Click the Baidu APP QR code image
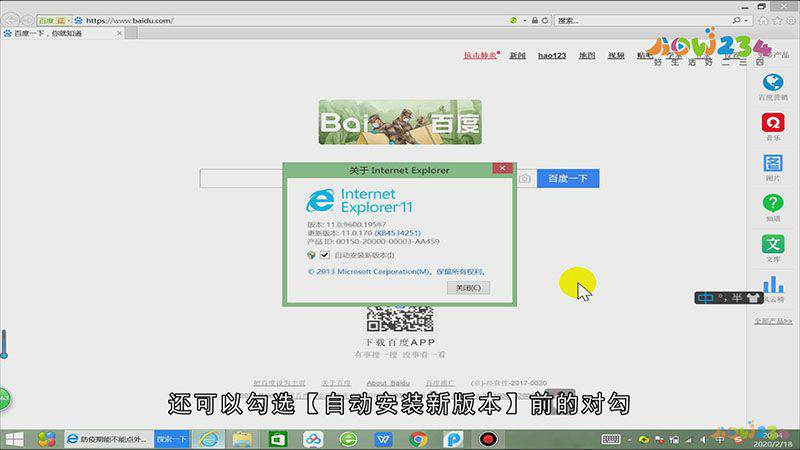The height and width of the screenshot is (450, 800). 399,319
